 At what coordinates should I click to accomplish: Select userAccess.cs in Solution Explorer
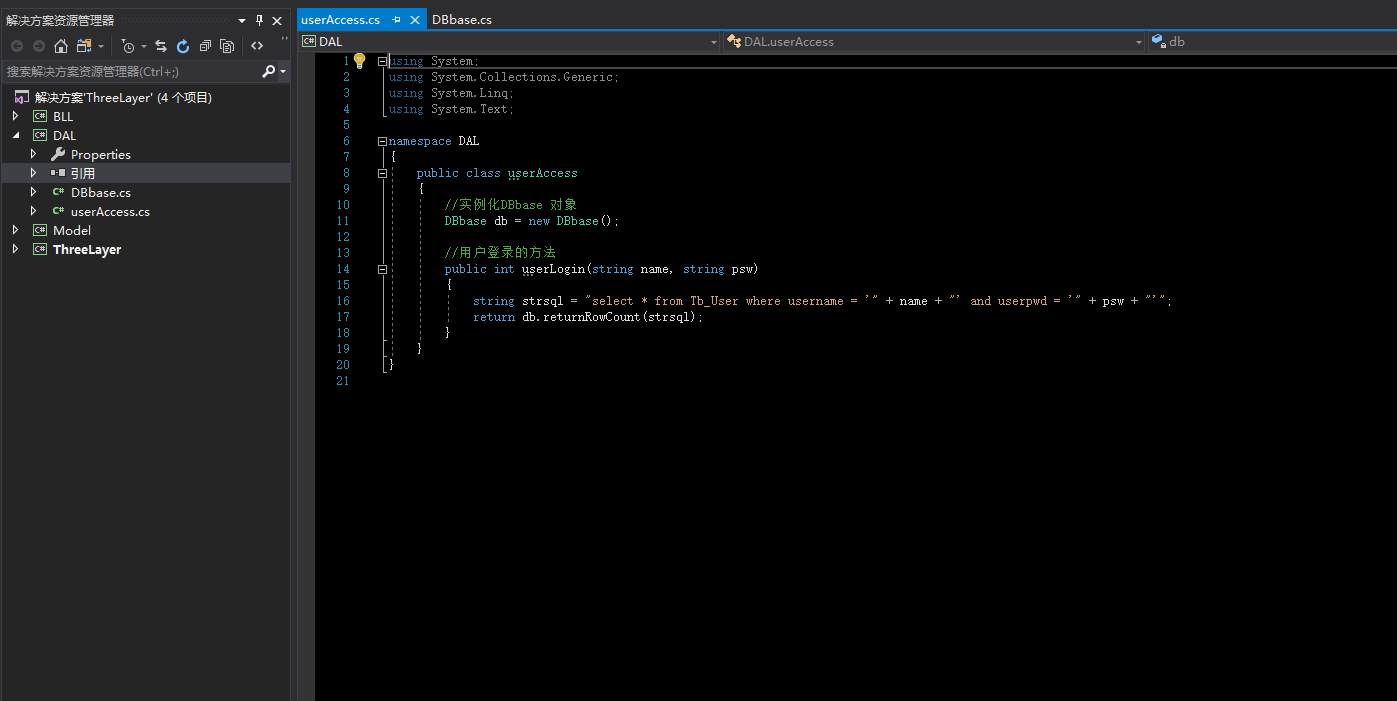110,212
